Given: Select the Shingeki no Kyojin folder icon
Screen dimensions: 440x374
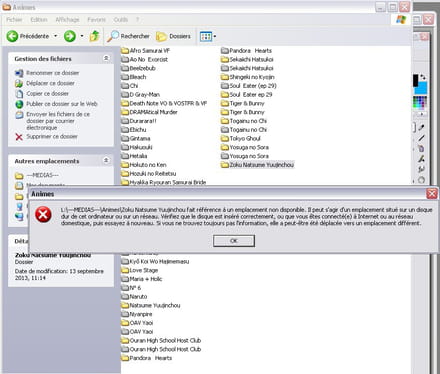Looking at the screenshot, I should [x=225, y=77].
